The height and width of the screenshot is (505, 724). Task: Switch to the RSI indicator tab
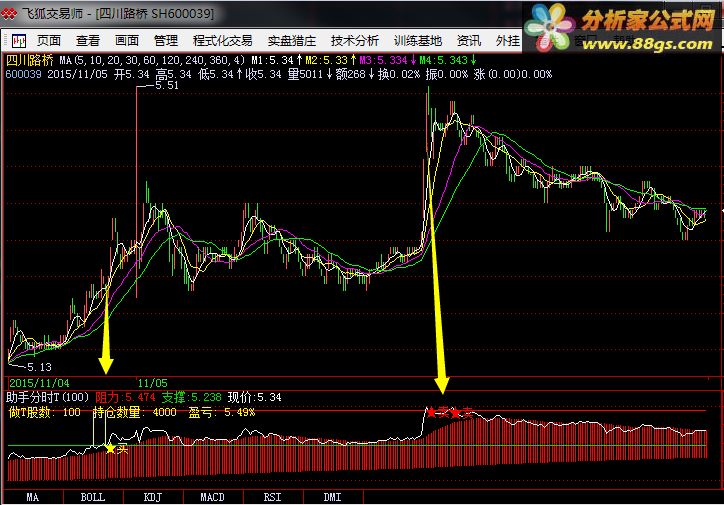(x=272, y=497)
